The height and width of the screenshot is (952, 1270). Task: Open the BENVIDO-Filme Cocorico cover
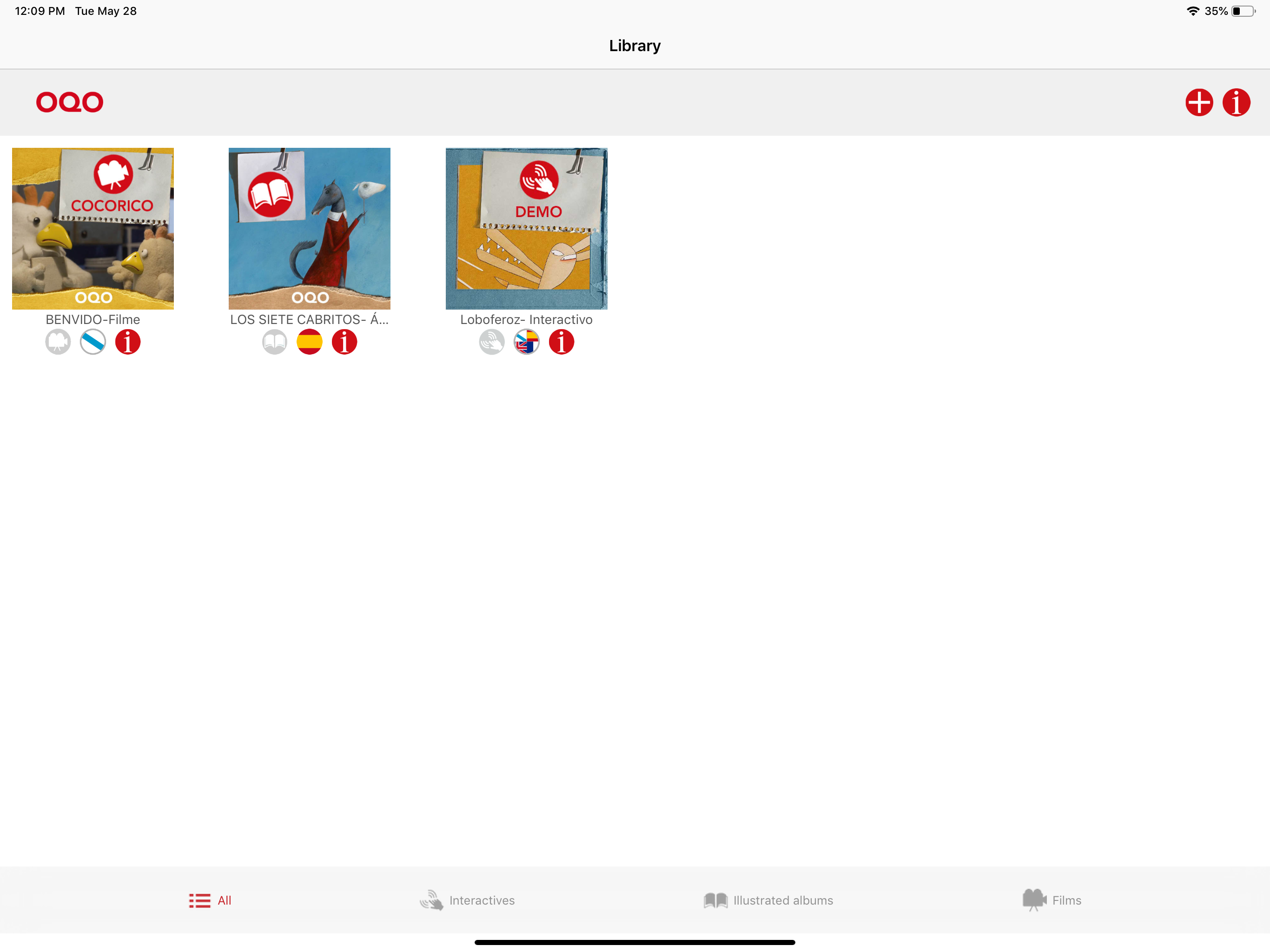(93, 229)
